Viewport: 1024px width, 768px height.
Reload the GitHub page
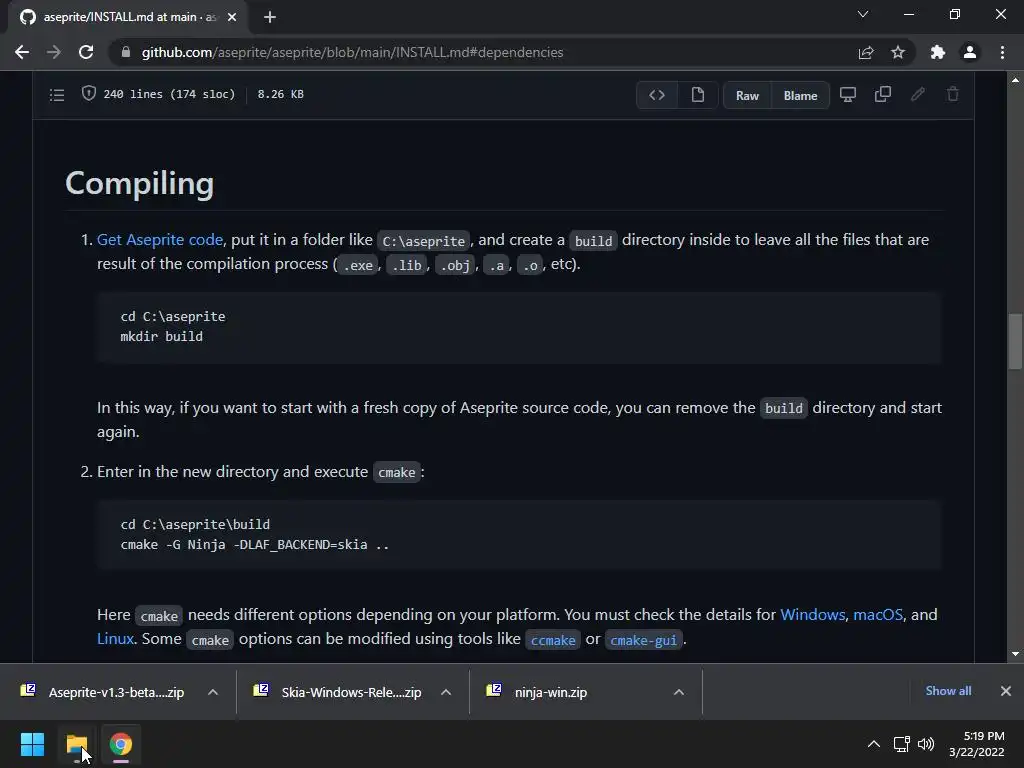coord(86,52)
